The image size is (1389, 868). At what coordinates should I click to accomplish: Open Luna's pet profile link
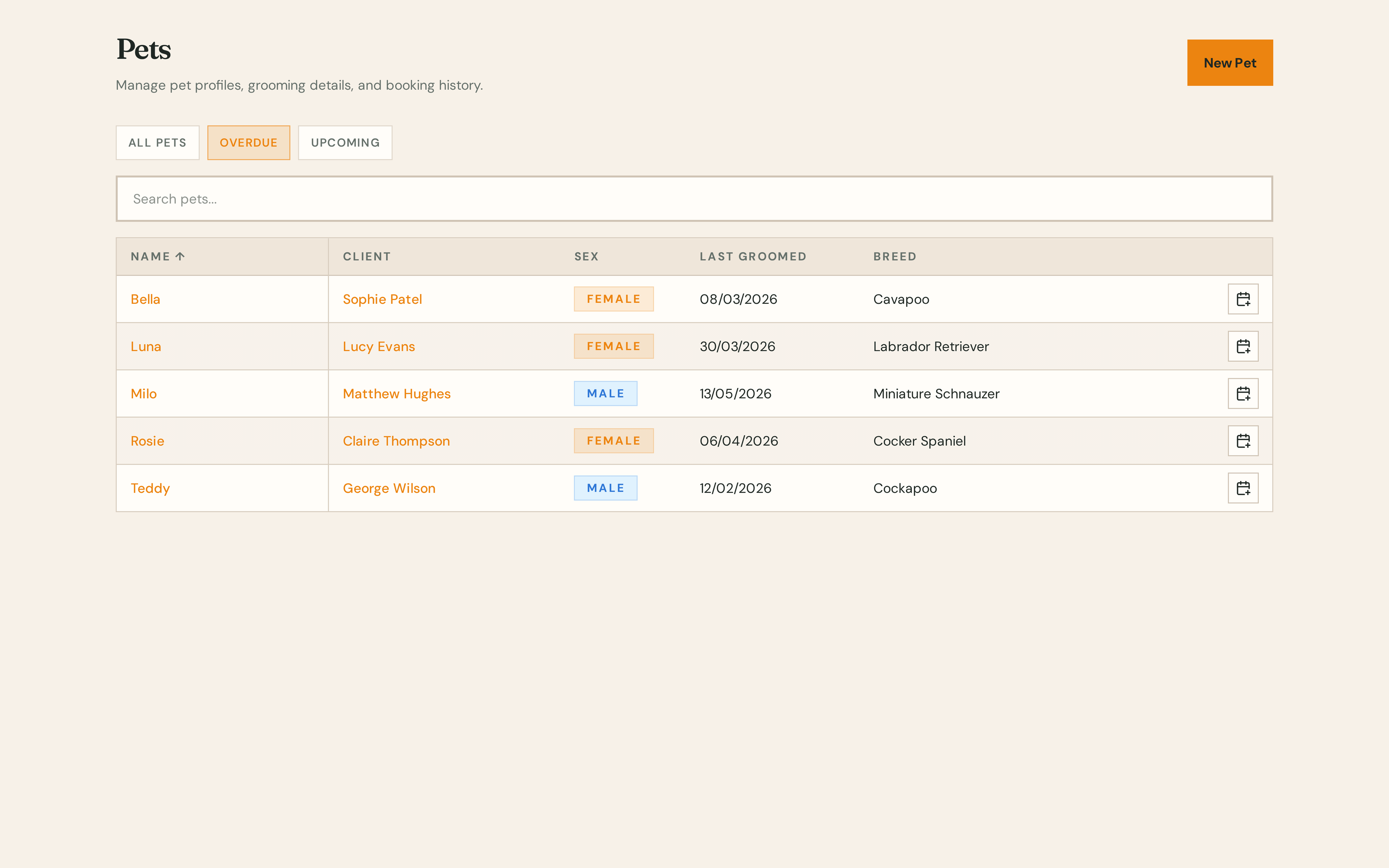[146, 346]
